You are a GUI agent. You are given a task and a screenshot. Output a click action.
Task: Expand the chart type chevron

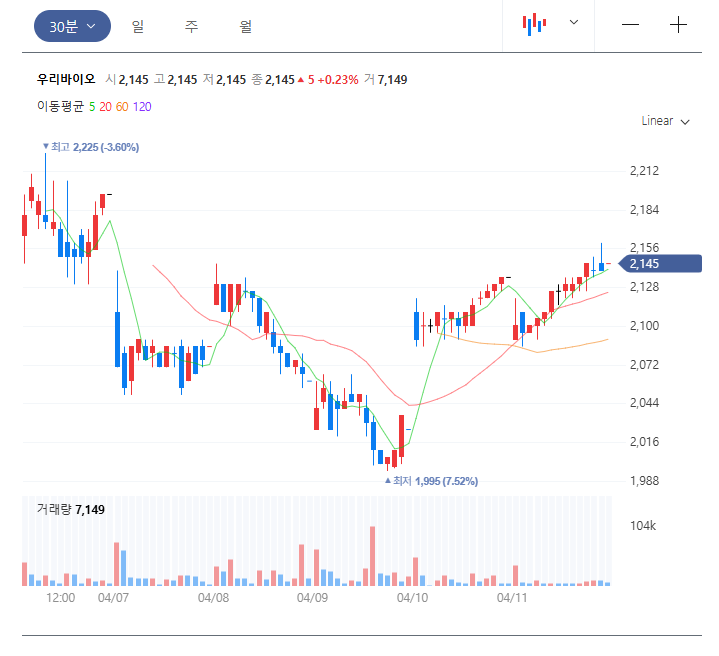574,22
